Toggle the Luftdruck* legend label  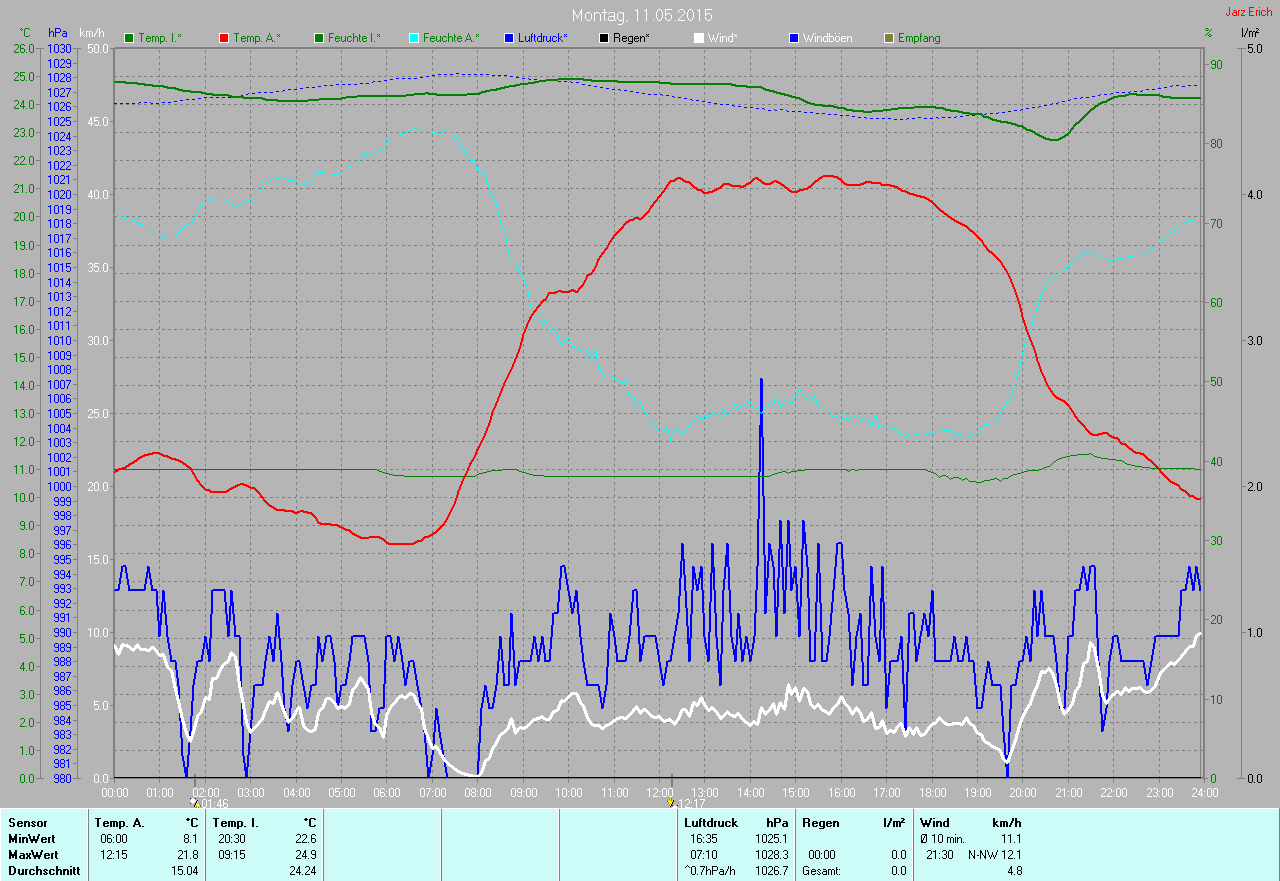coord(543,38)
